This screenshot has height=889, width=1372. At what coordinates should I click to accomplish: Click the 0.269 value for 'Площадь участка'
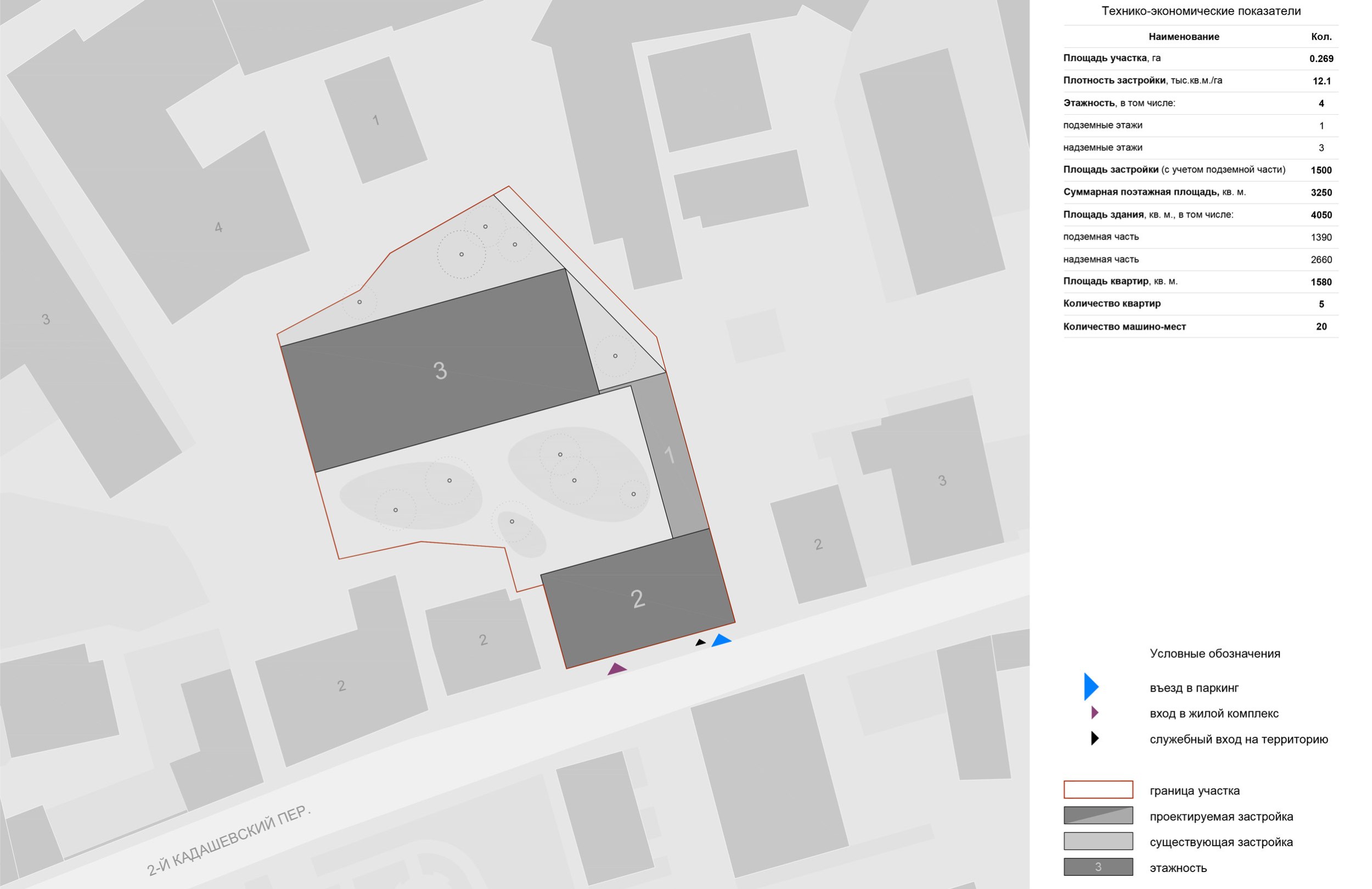tap(1321, 59)
